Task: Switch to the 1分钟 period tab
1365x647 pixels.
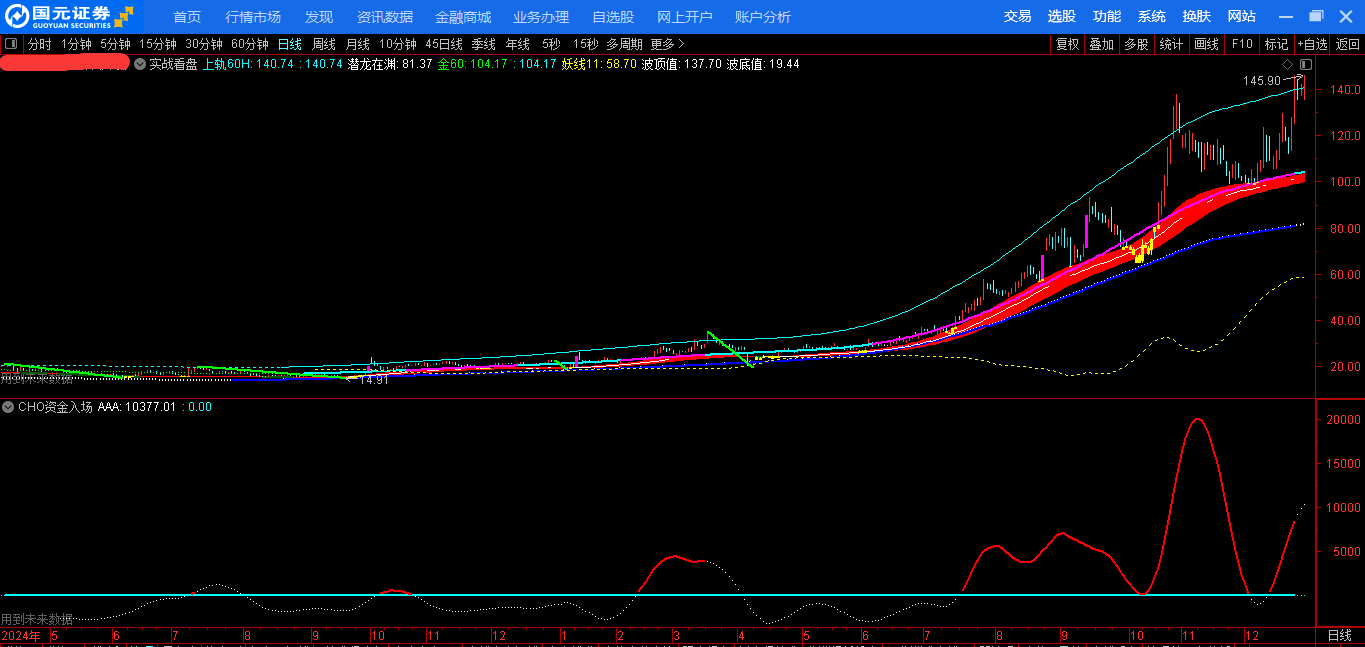Action: pyautogui.click(x=76, y=44)
